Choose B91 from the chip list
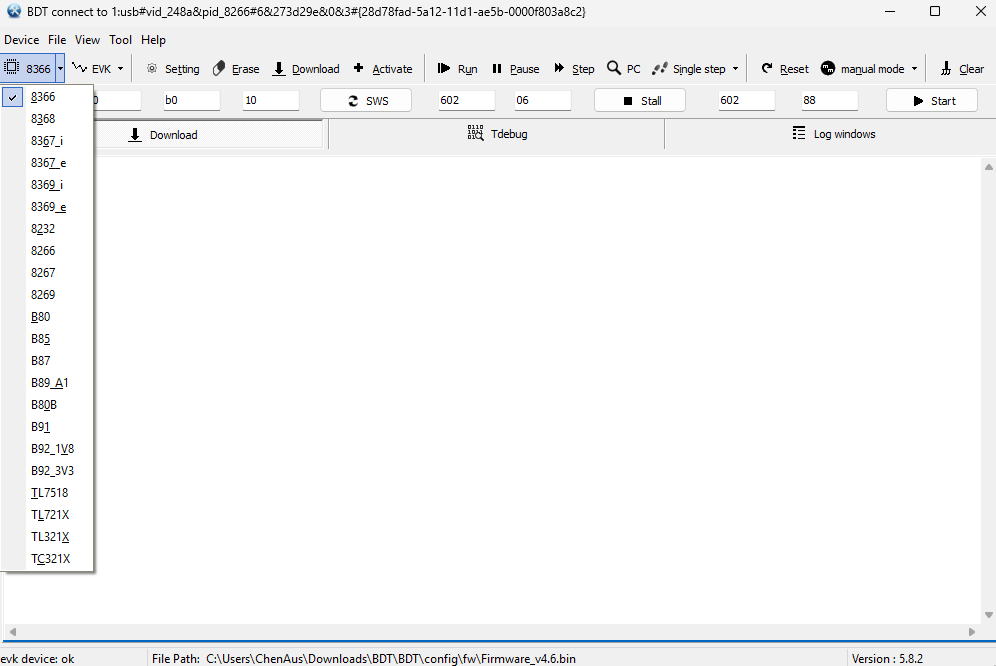This screenshot has height=666, width=996. pos(41,427)
